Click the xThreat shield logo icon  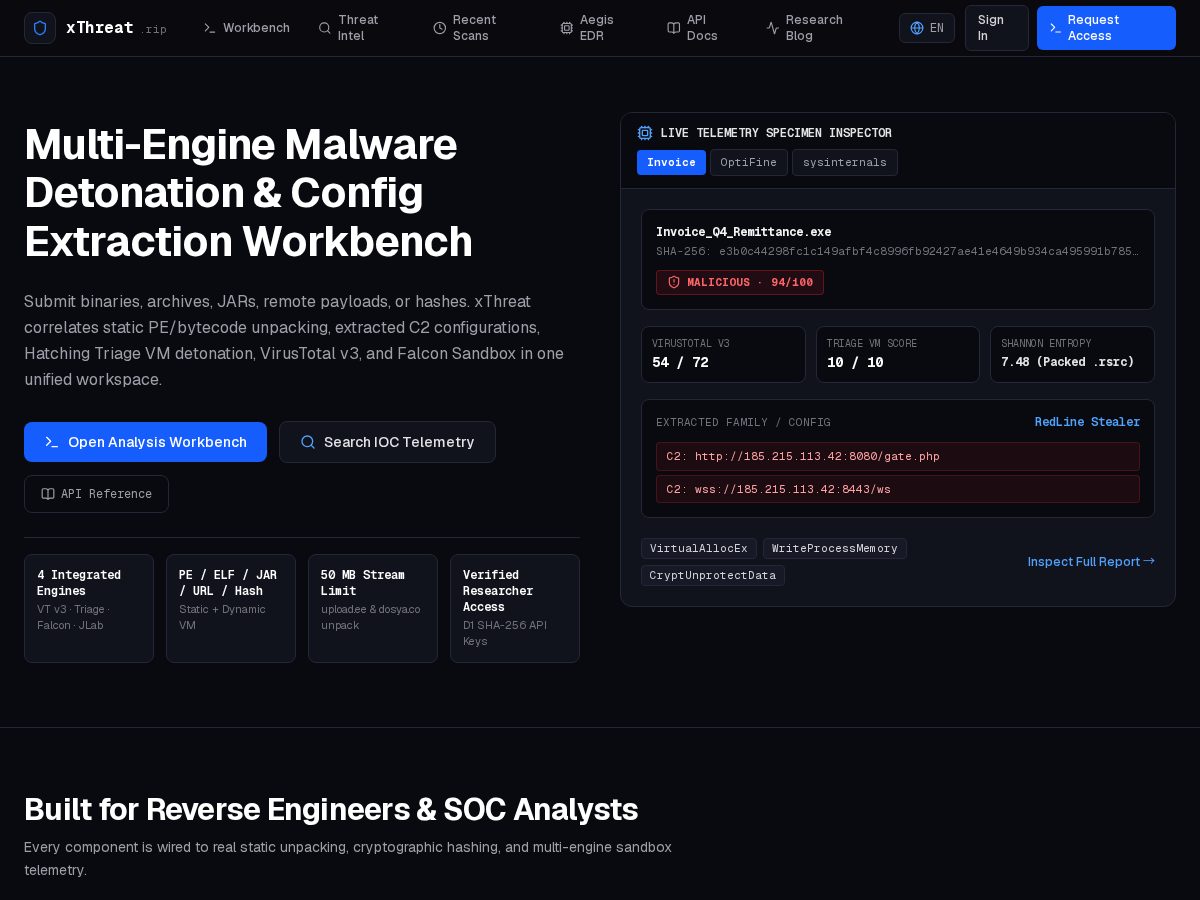(40, 28)
